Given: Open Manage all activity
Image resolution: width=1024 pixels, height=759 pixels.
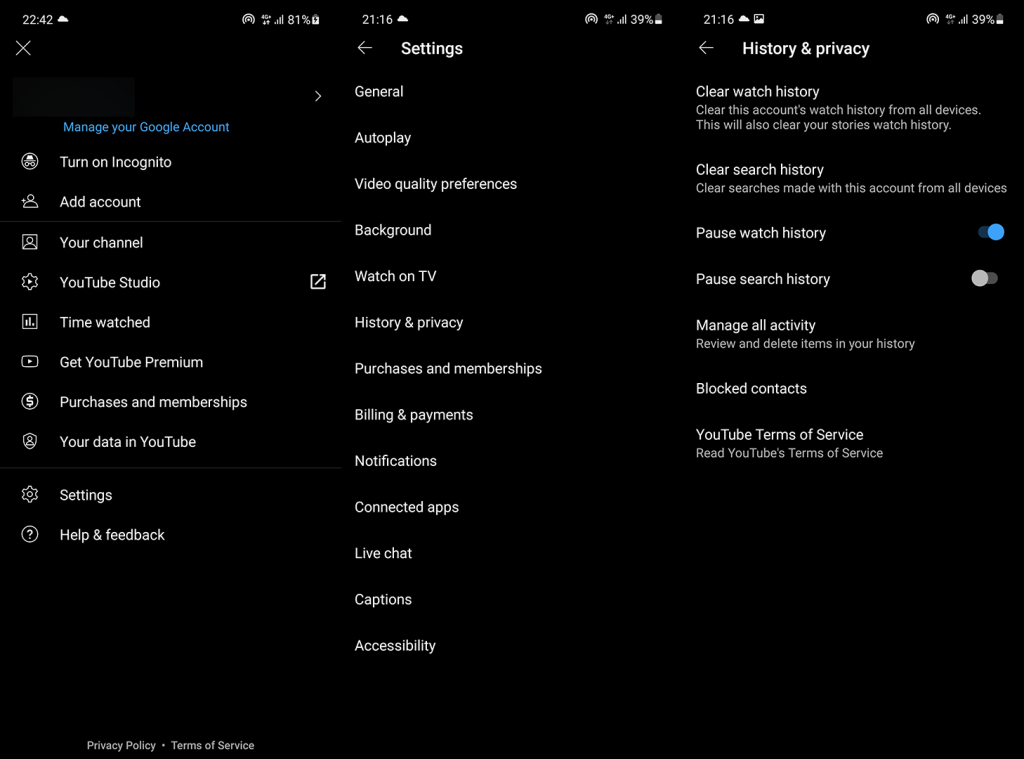Looking at the screenshot, I should [x=756, y=325].
